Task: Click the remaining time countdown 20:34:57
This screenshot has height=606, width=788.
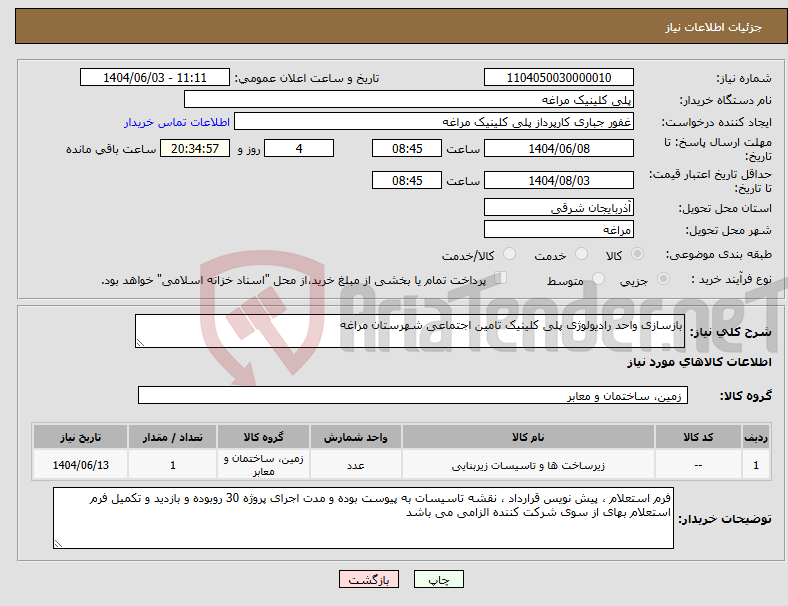Action: [x=195, y=148]
